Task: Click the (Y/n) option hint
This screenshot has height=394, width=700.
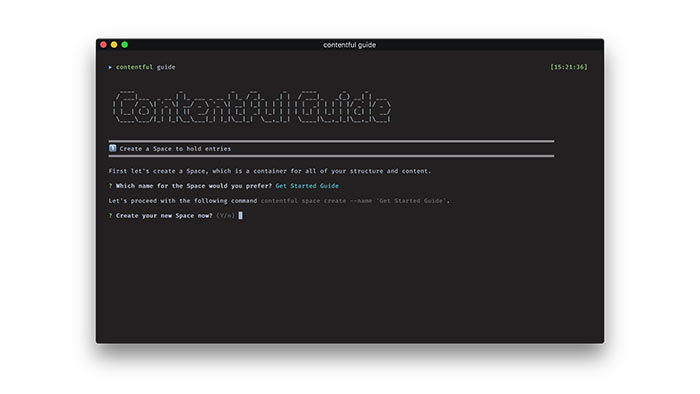Action: pos(225,216)
